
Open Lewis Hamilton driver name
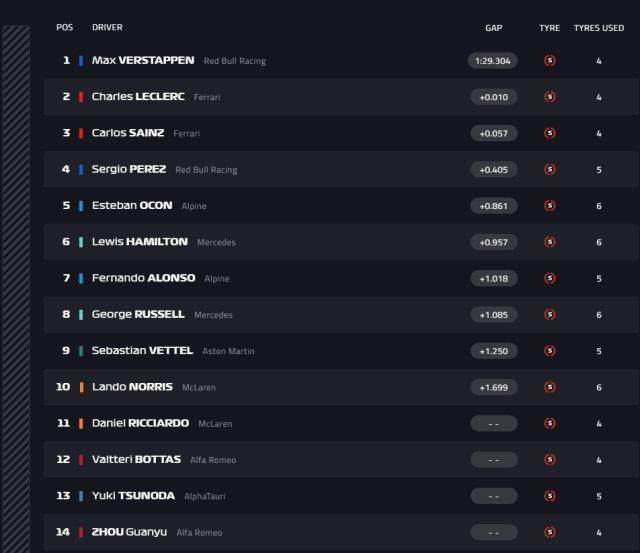(x=139, y=242)
